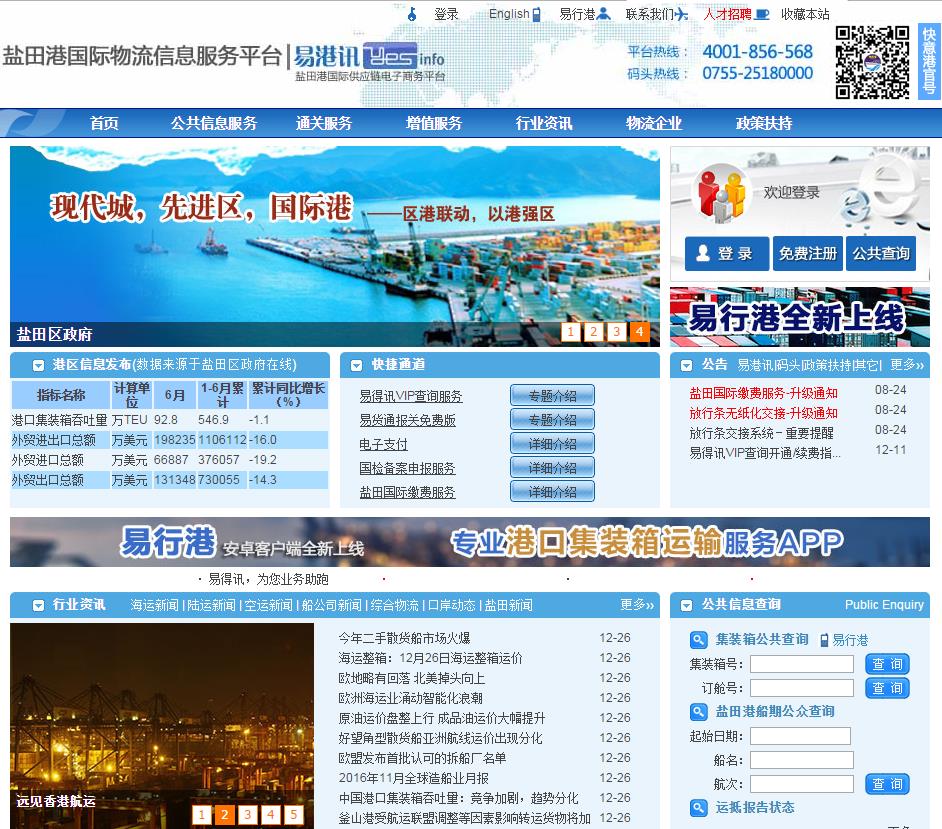Image resolution: width=942 pixels, height=829 pixels.
Task: Show main banner slide 4
Action: click(640, 332)
